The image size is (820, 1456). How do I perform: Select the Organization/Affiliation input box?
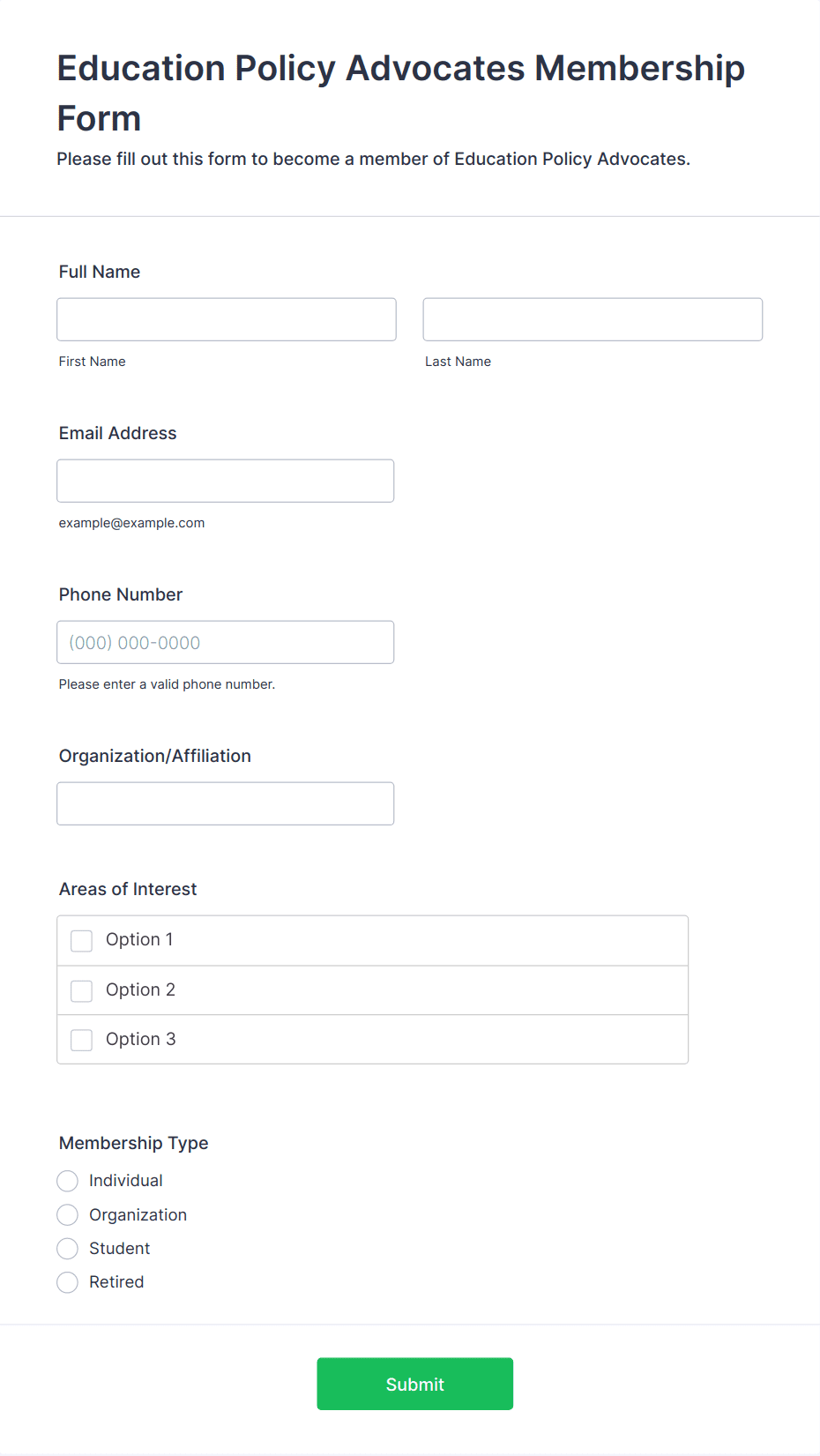226,803
